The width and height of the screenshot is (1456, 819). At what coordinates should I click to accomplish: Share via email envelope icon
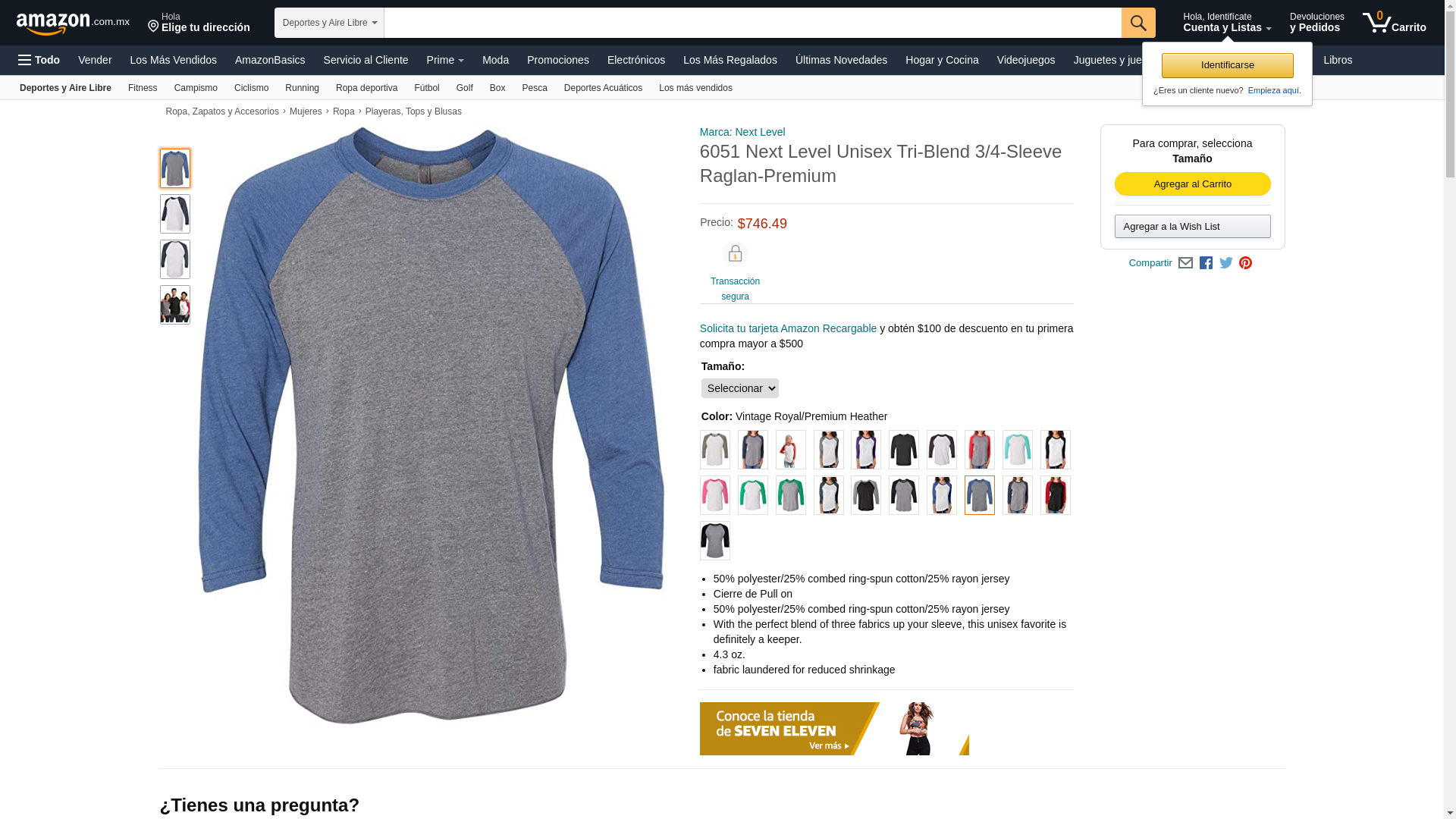pyautogui.click(x=1185, y=263)
